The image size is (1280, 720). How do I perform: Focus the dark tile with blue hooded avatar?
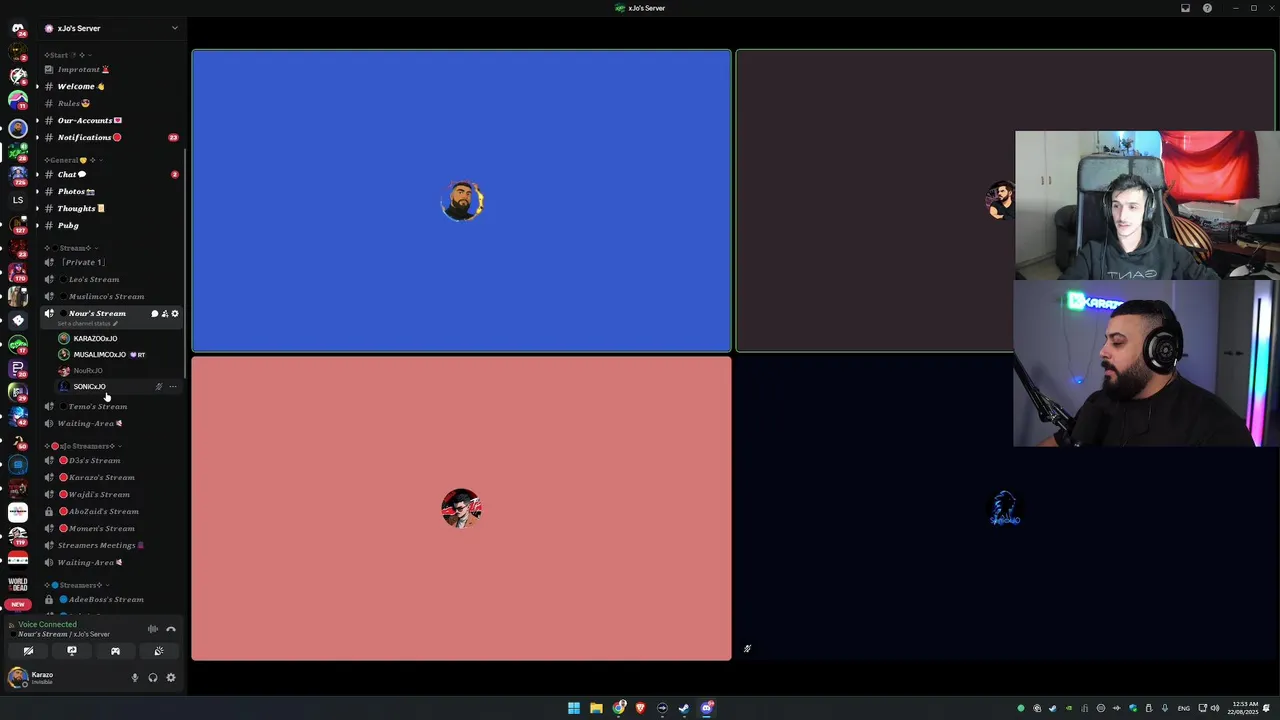tap(1005, 508)
